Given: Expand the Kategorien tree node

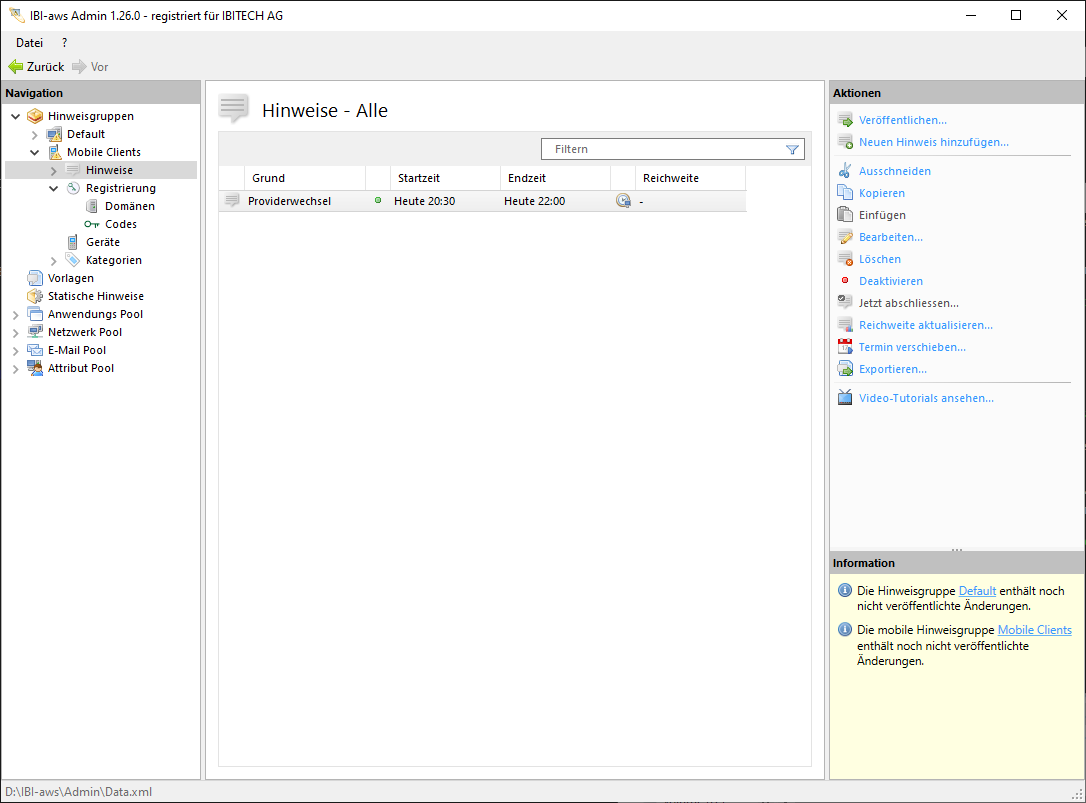Looking at the screenshot, I should coord(54,260).
